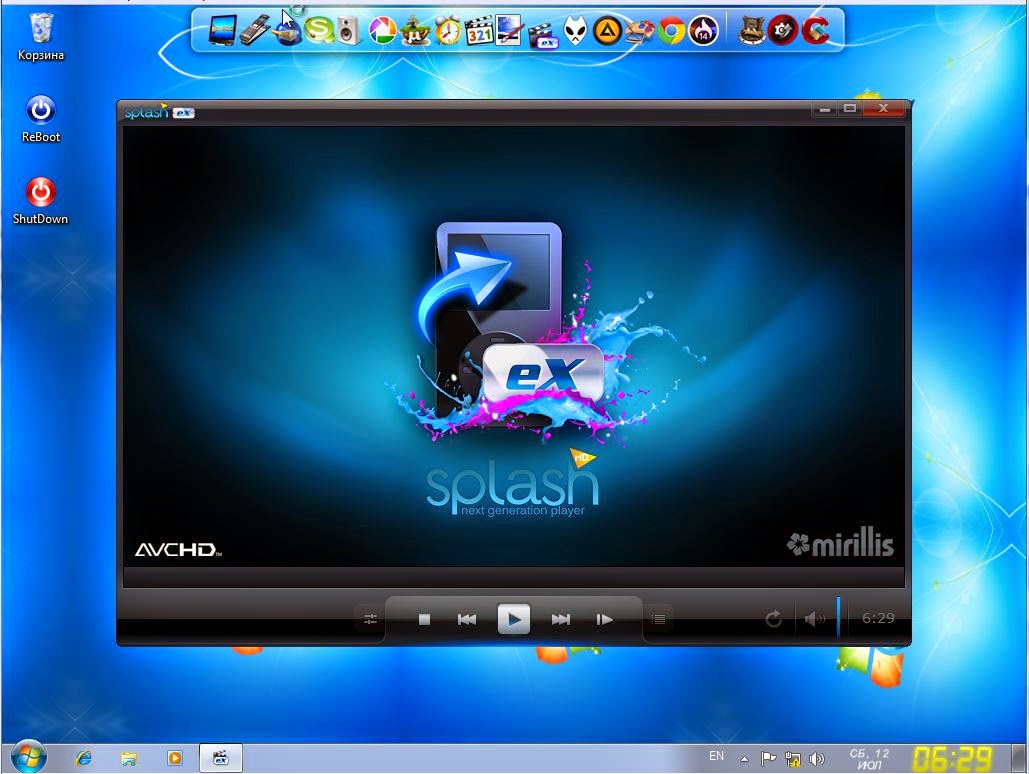Advance video with the frame-step button
The image size is (1029, 774).
pos(604,619)
